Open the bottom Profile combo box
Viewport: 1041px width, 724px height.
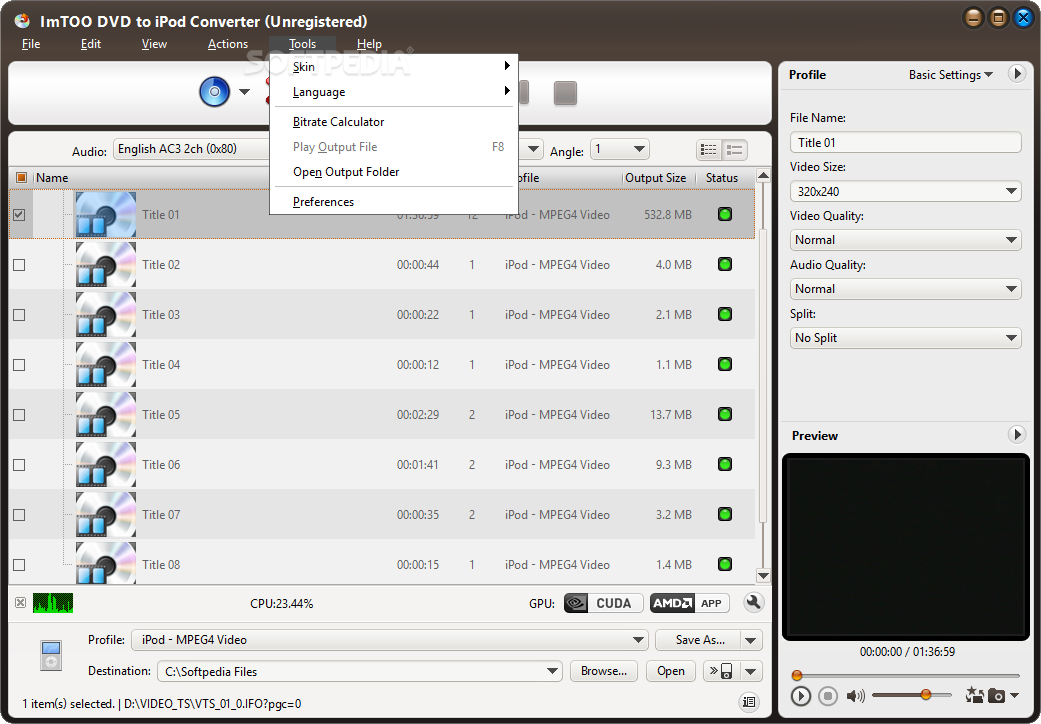click(x=390, y=640)
